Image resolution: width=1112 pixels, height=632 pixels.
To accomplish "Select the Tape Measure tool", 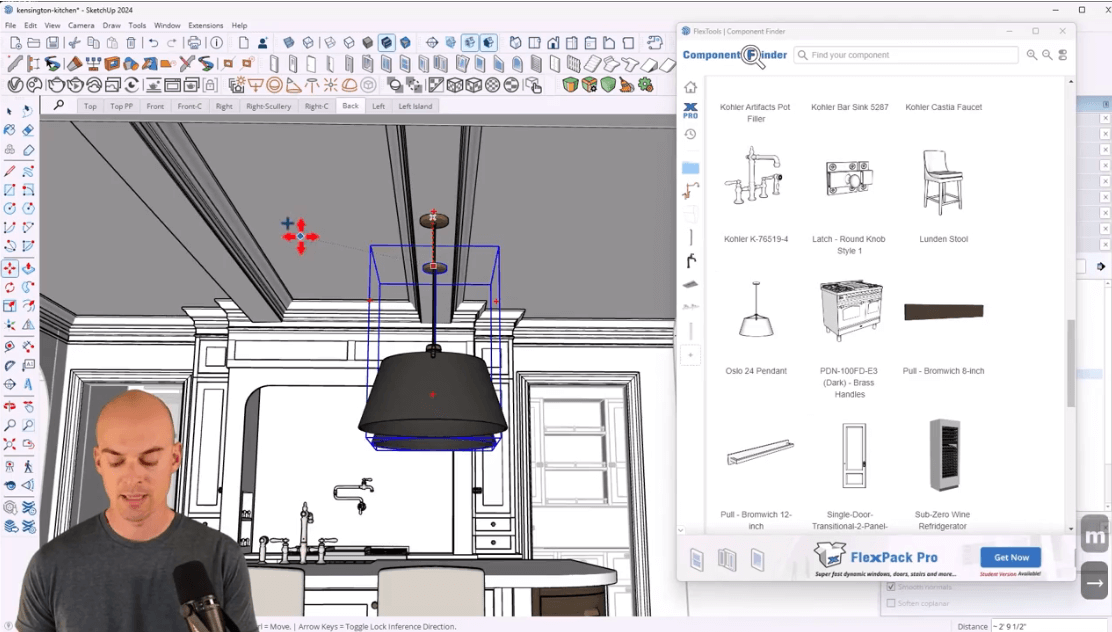I will point(10,346).
